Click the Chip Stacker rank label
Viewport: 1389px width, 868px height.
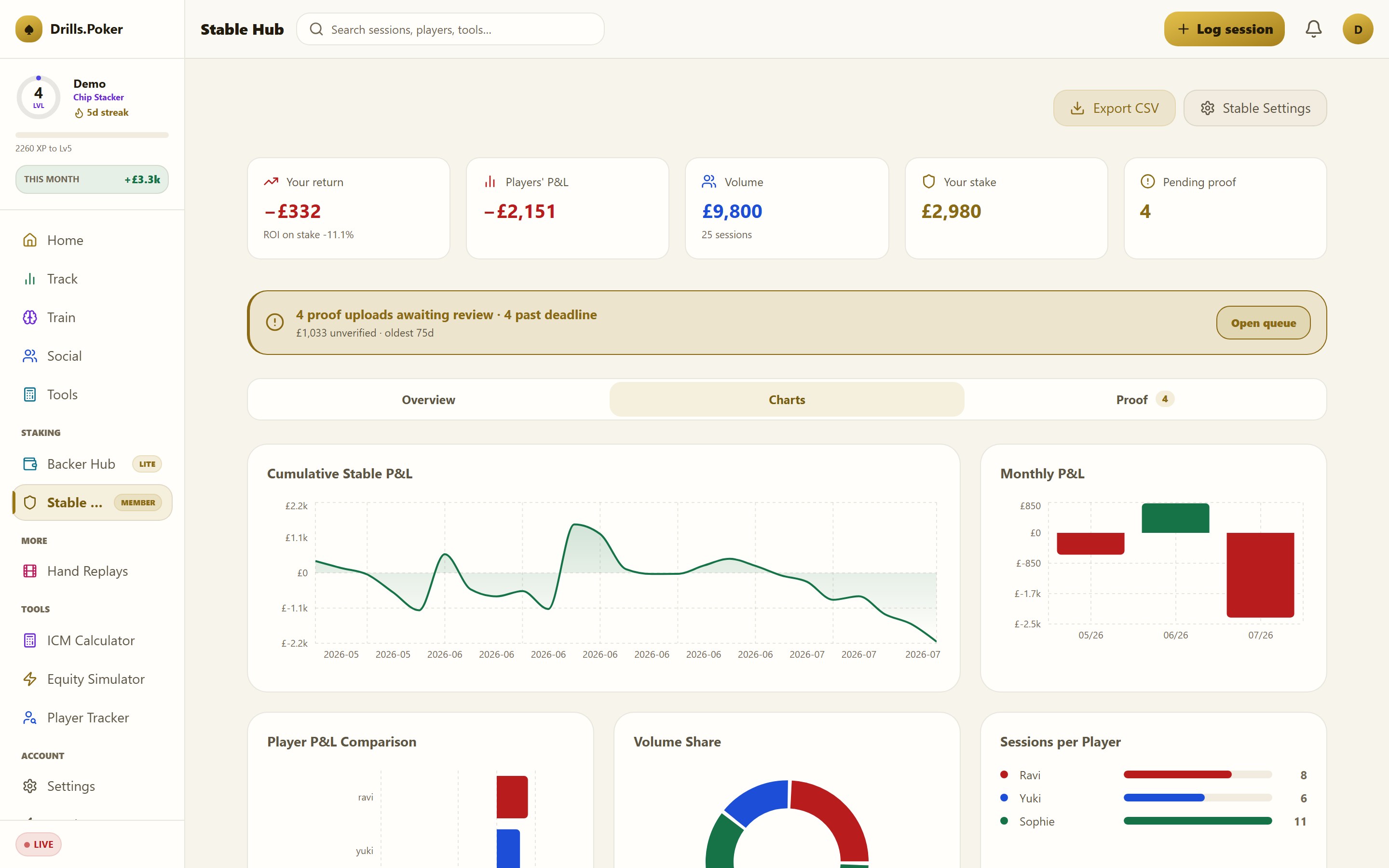(x=98, y=97)
